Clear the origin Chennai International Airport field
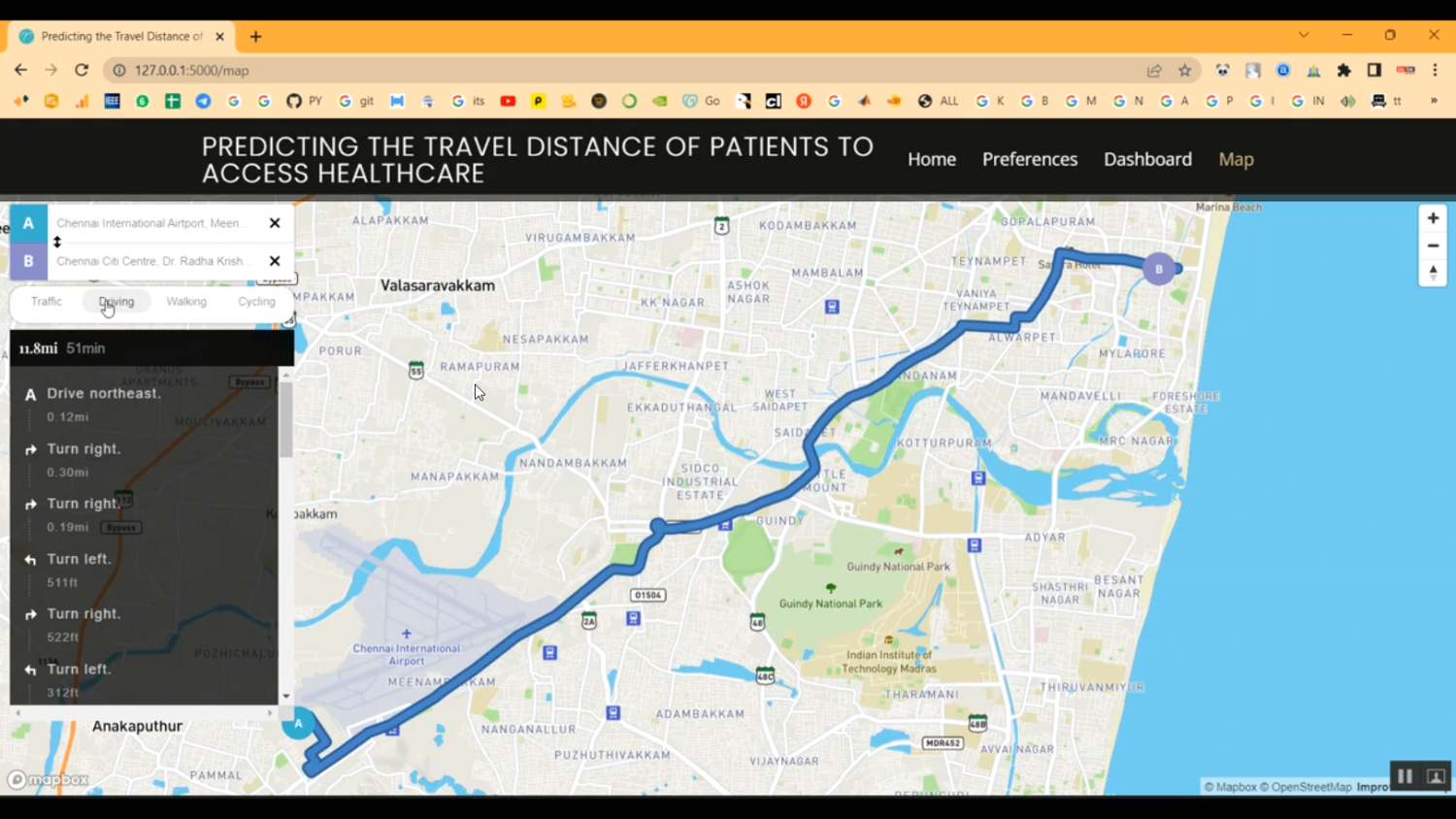Image resolution: width=1456 pixels, height=819 pixels. click(x=275, y=223)
